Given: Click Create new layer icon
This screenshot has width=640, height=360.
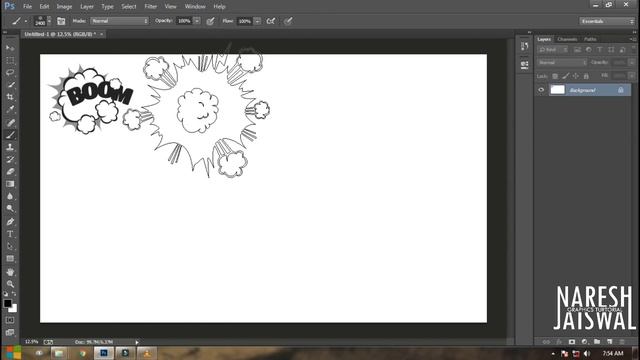Looking at the screenshot, I should pos(610,342).
